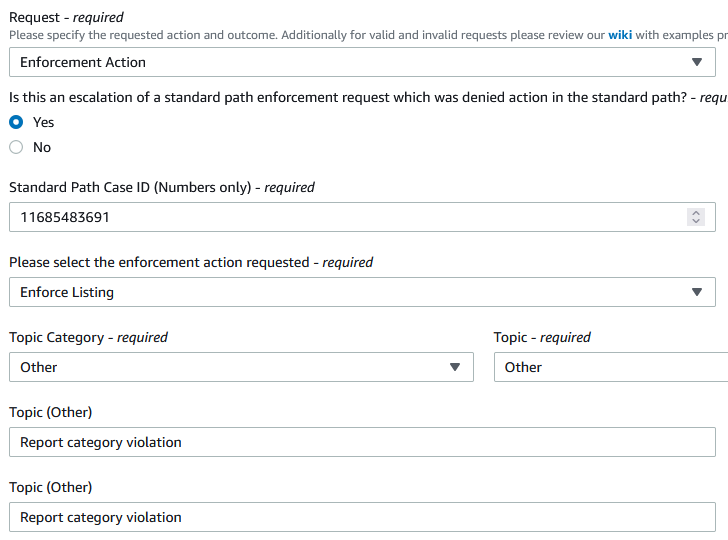Image resolution: width=728 pixels, height=540 pixels.
Task: Focus the first Topic (Other) text field
Action: point(362,442)
